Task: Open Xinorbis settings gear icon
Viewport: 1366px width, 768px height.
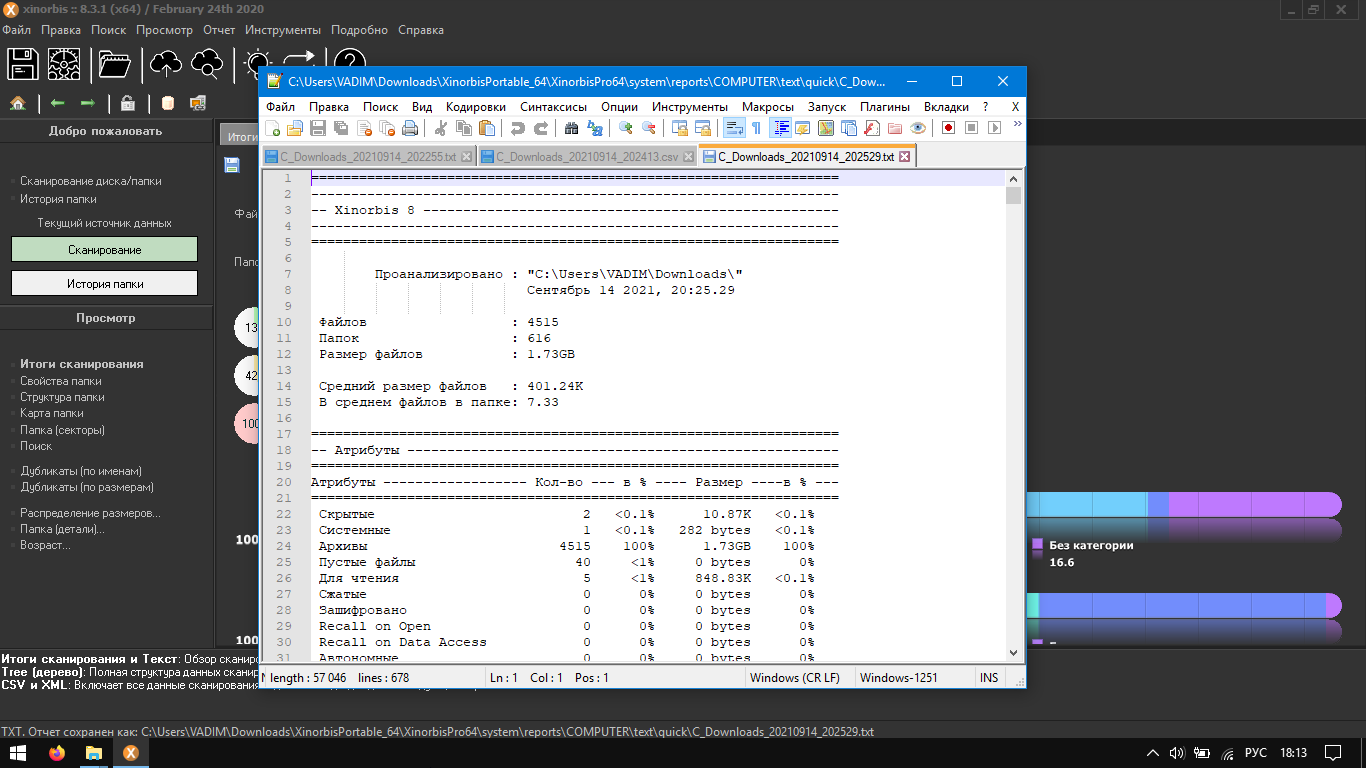Action: [x=64, y=65]
